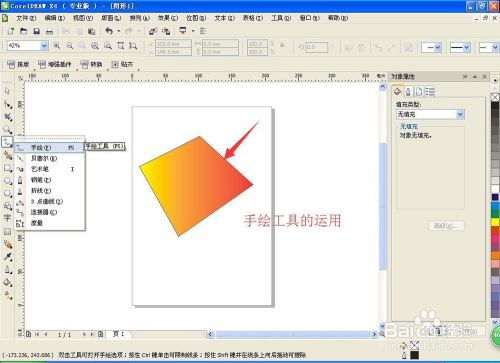500x363 pixels.
Task: Expand the docker panel double-chevron arrow
Action: (465, 77)
